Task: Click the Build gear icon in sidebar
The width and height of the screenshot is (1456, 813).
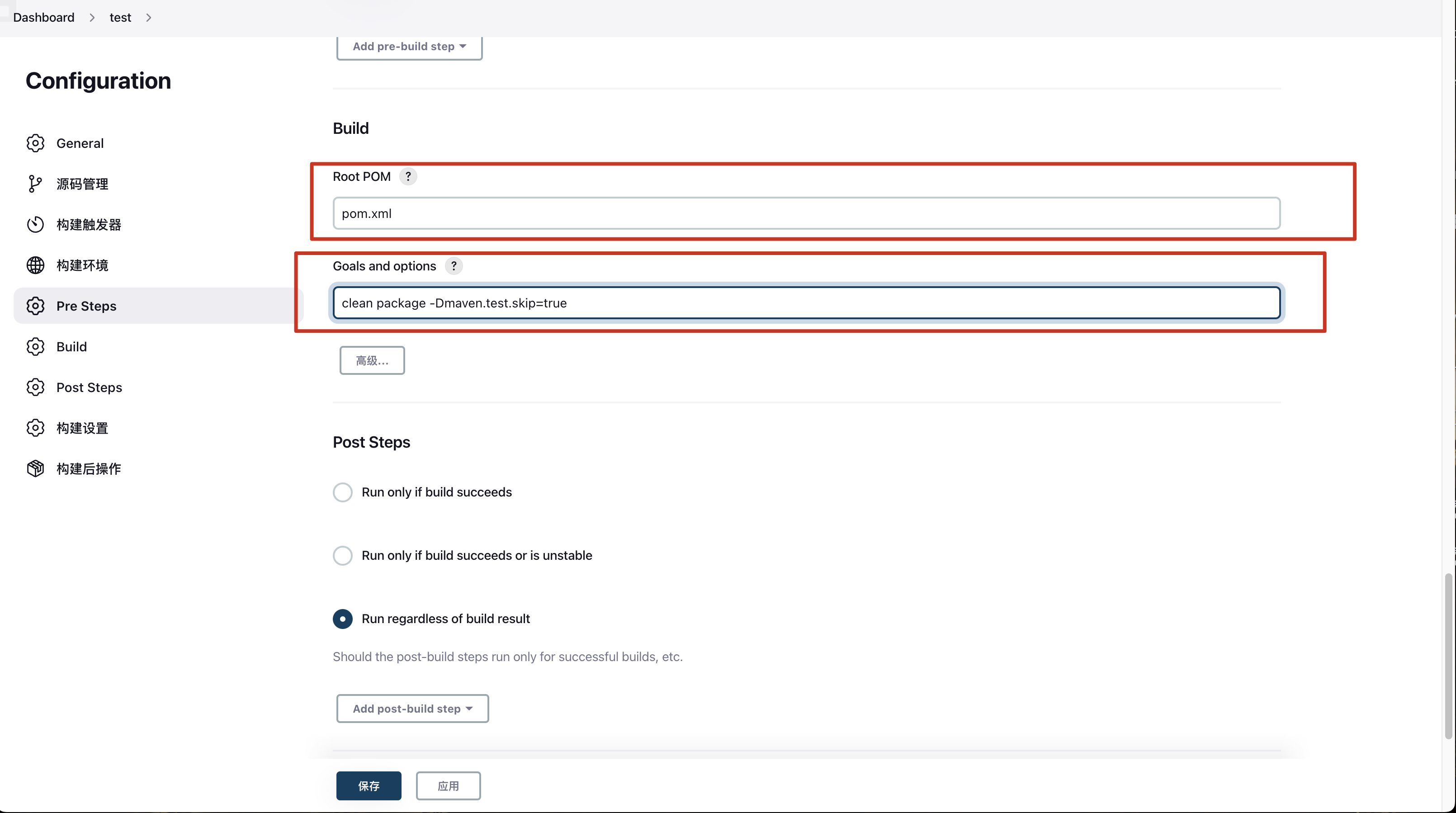Action: [35, 346]
